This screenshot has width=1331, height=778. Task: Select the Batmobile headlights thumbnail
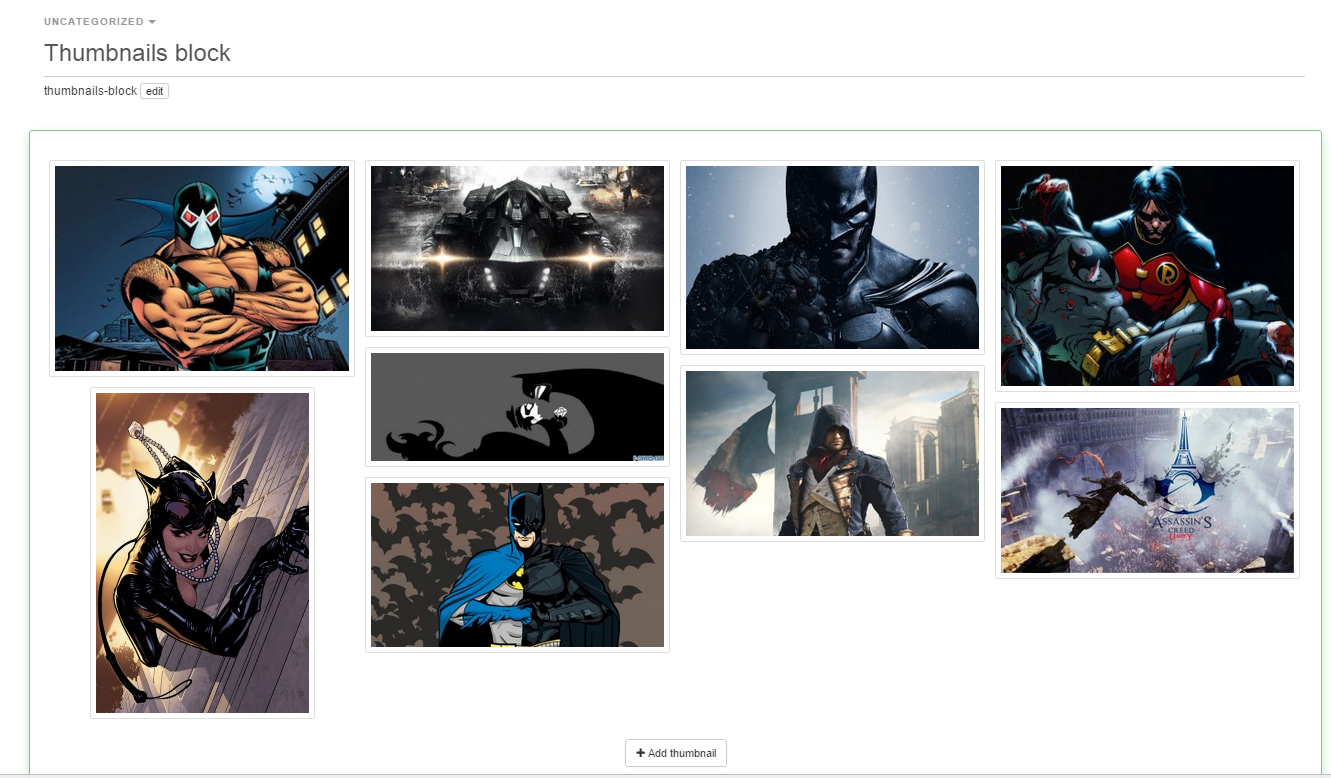tap(517, 248)
